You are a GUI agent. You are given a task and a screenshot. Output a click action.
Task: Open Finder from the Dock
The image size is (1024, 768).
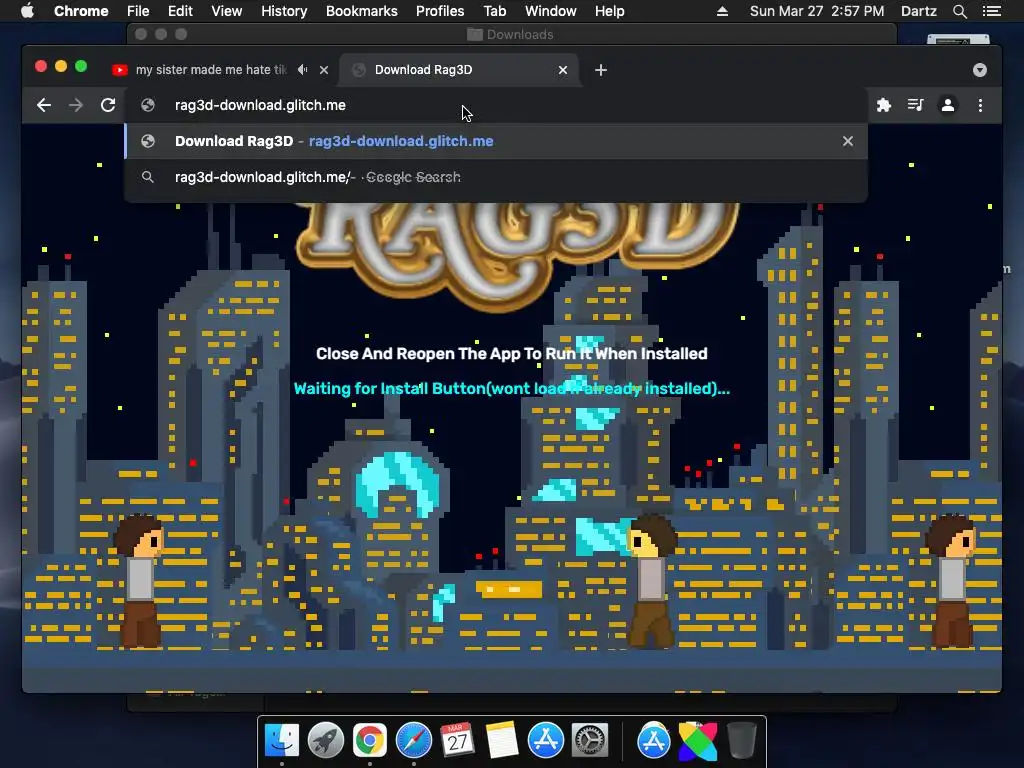(282, 741)
